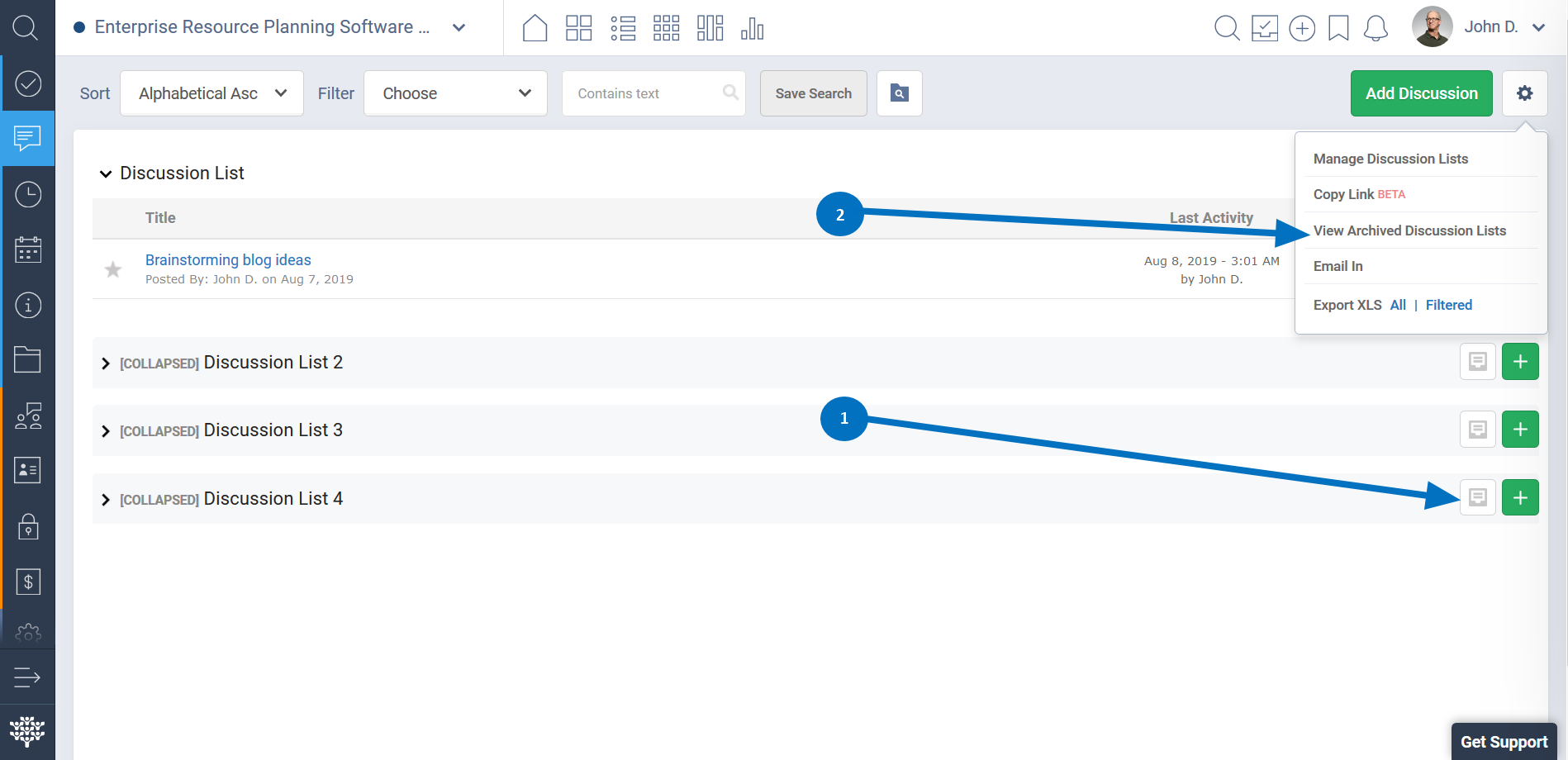Expand collapsed Discussion List 3

point(106,431)
